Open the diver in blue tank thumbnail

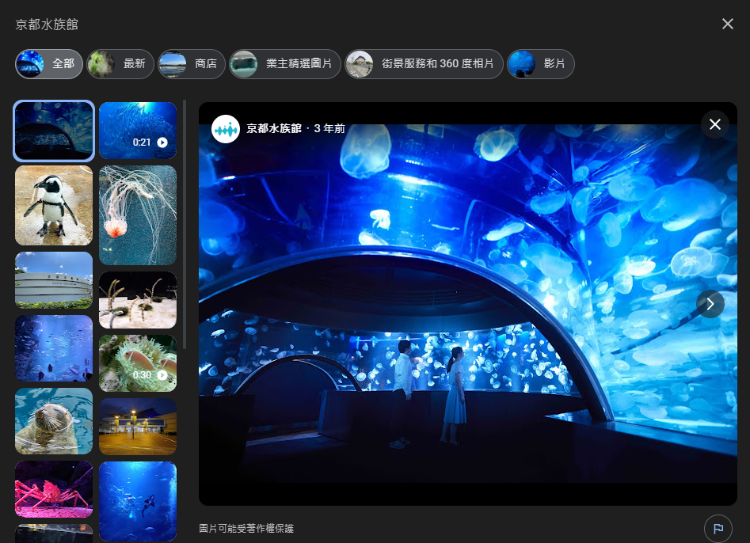[138, 501]
